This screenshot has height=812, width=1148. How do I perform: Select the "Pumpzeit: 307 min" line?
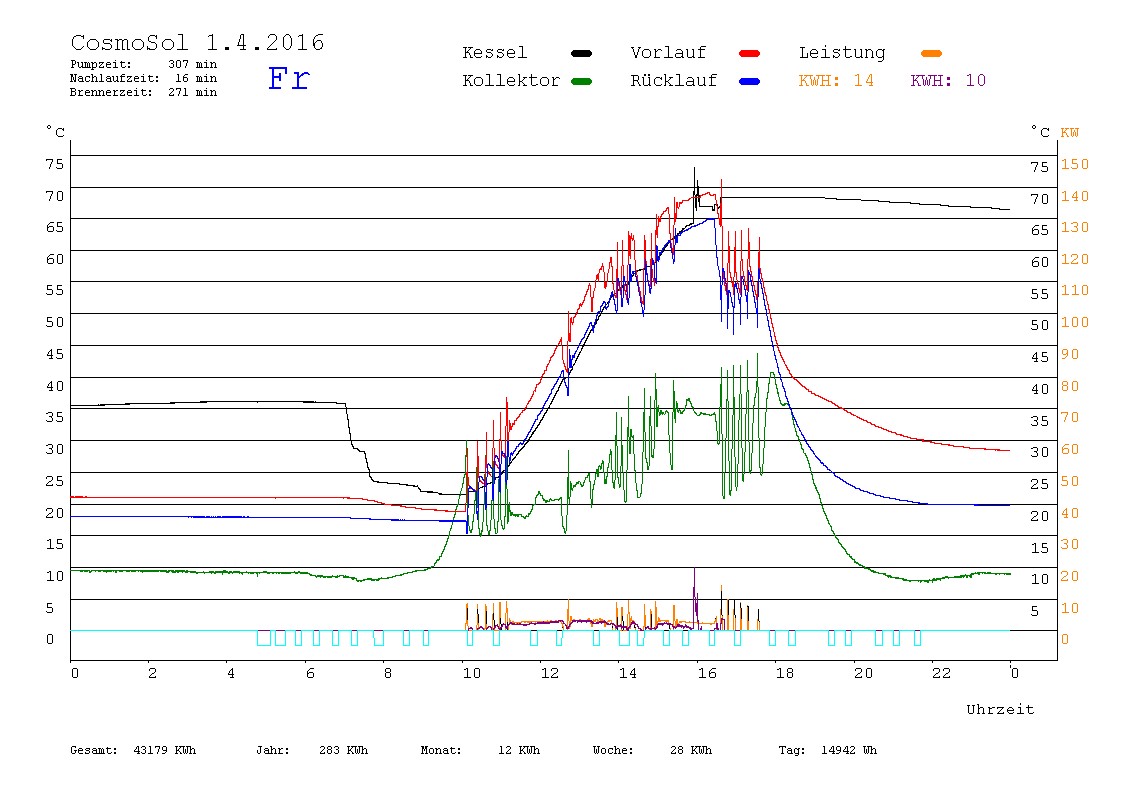(x=144, y=64)
